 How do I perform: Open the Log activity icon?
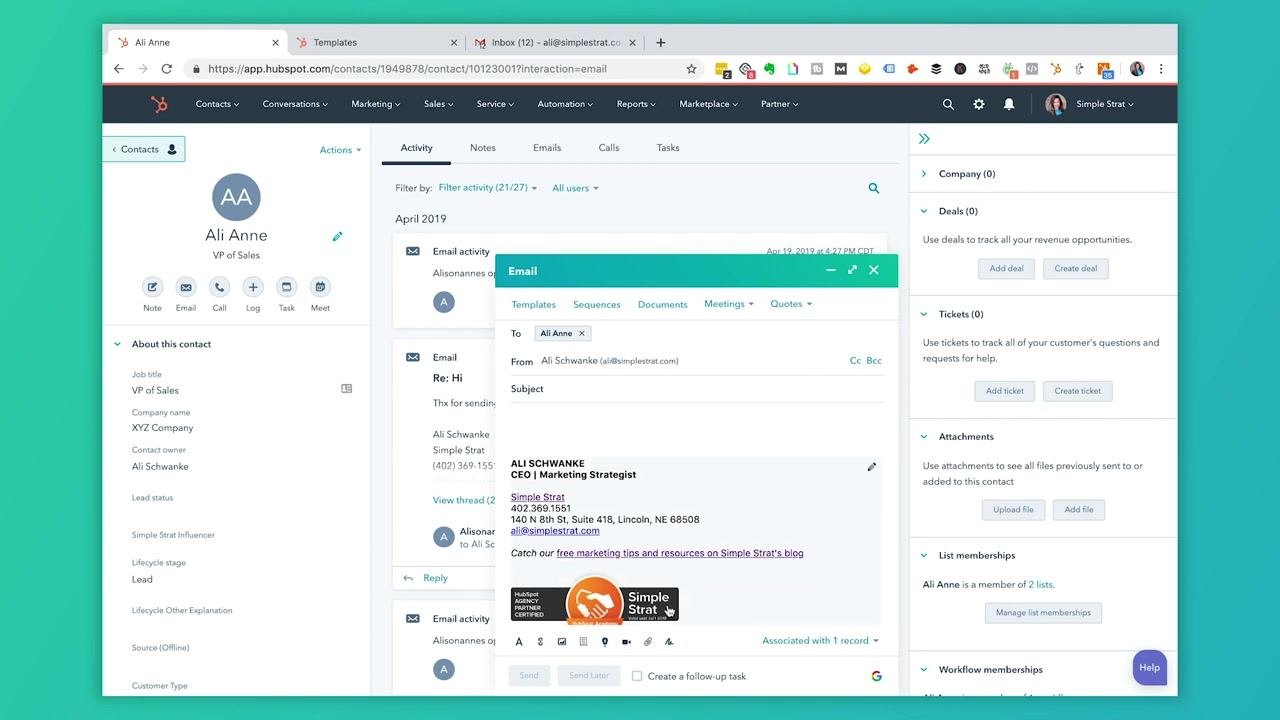pos(253,287)
